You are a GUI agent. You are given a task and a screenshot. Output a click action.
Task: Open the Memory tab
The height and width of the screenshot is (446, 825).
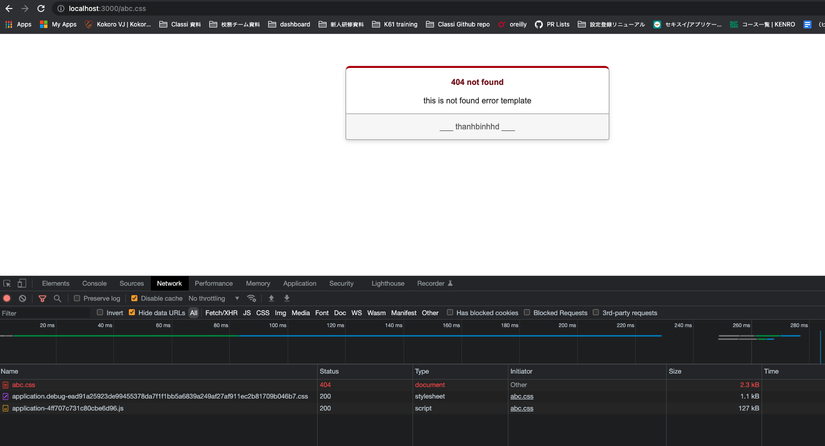point(258,283)
